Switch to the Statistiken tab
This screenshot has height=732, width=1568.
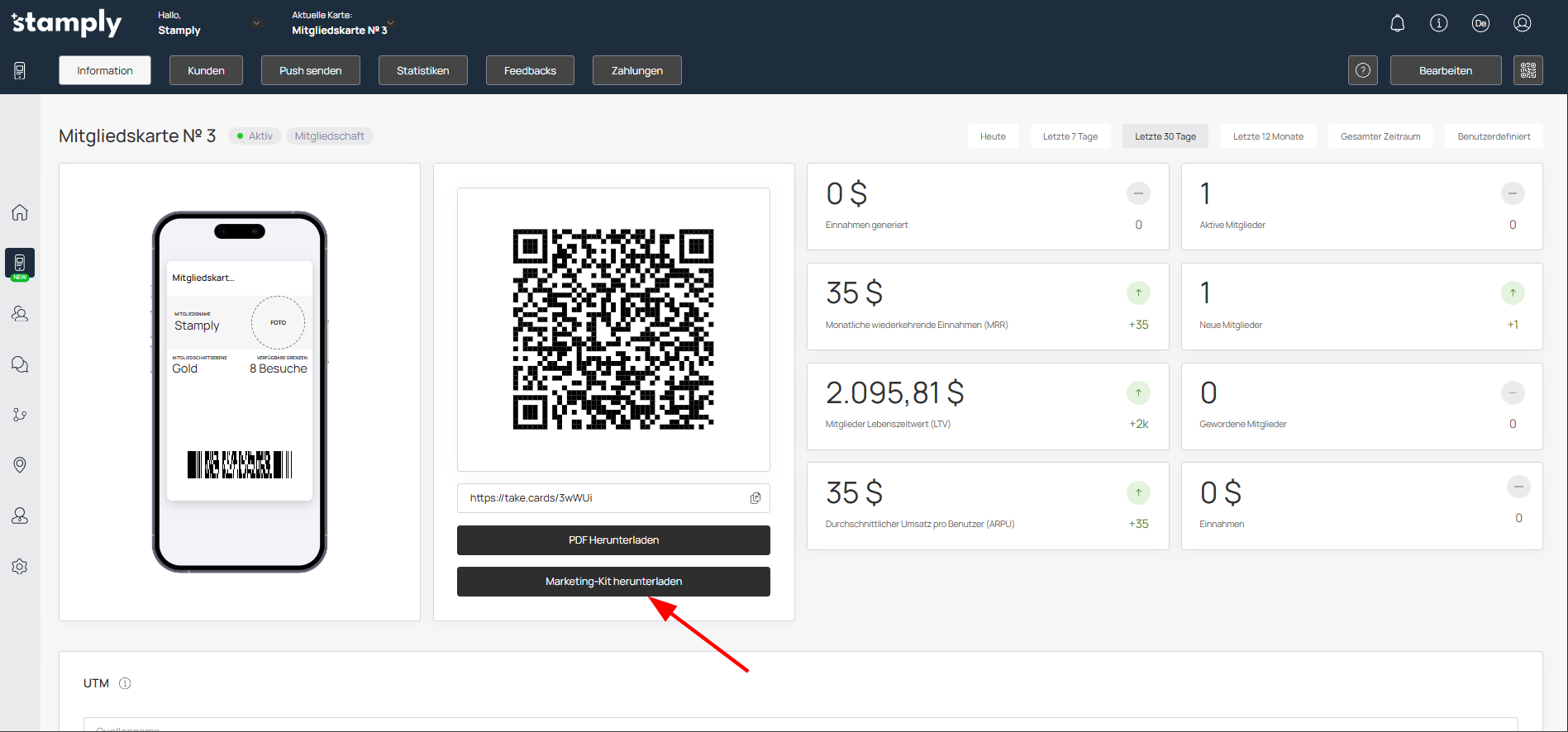tap(422, 70)
